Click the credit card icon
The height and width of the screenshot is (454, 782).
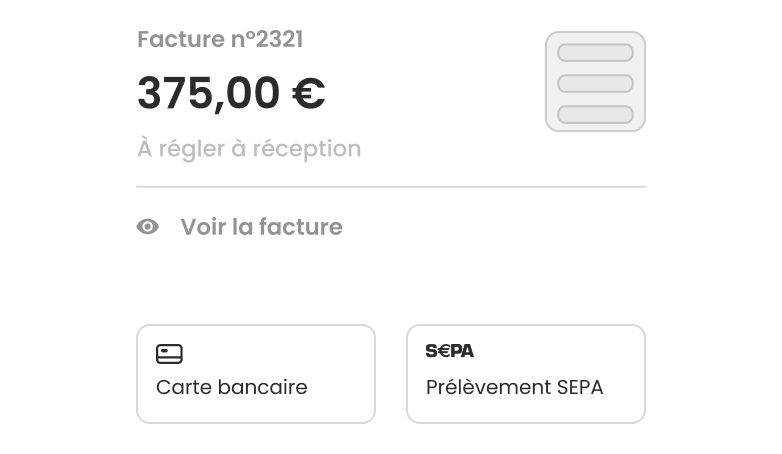pyautogui.click(x=170, y=354)
